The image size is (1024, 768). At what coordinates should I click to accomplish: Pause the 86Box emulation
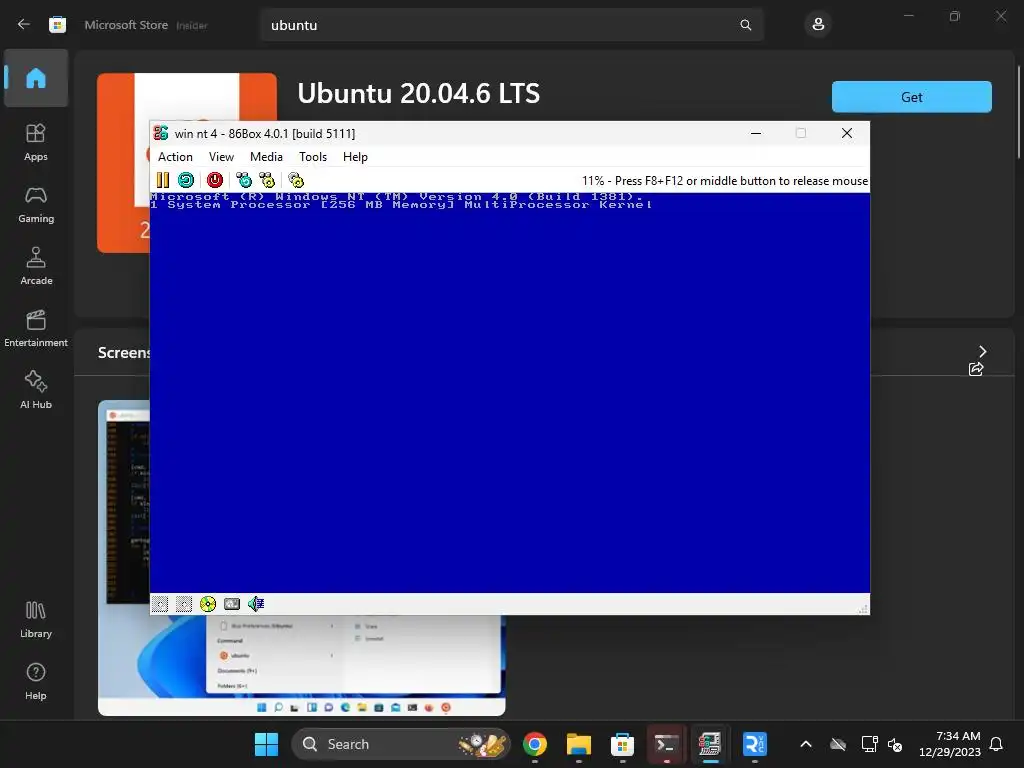pyautogui.click(x=163, y=180)
